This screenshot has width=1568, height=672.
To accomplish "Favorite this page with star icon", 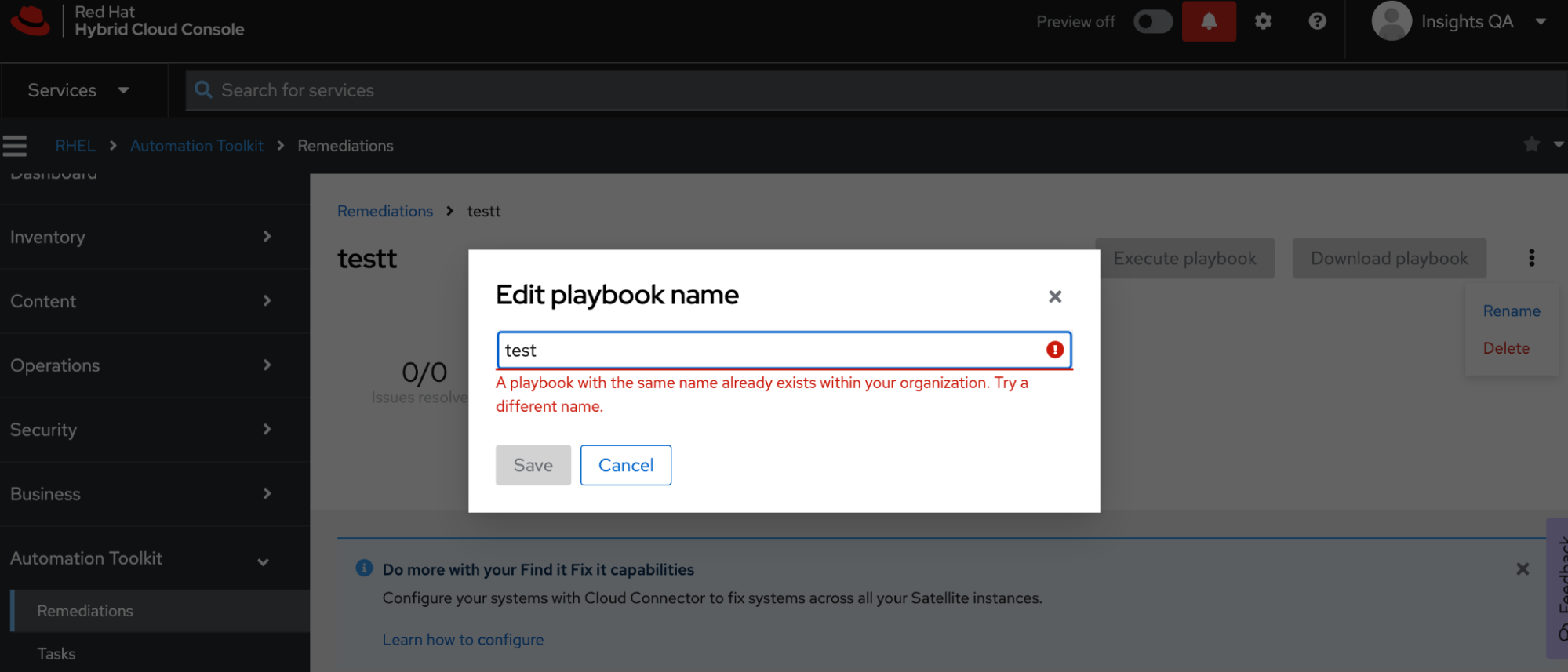I will click(1531, 144).
